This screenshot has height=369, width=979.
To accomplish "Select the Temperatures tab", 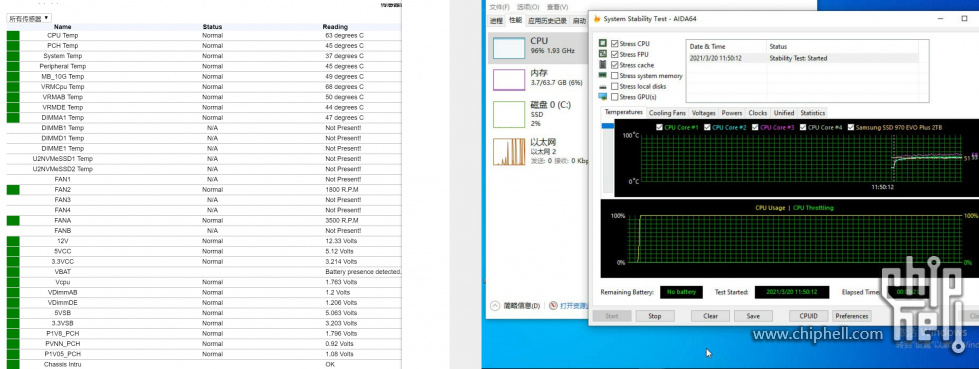I will pyautogui.click(x=624, y=112).
